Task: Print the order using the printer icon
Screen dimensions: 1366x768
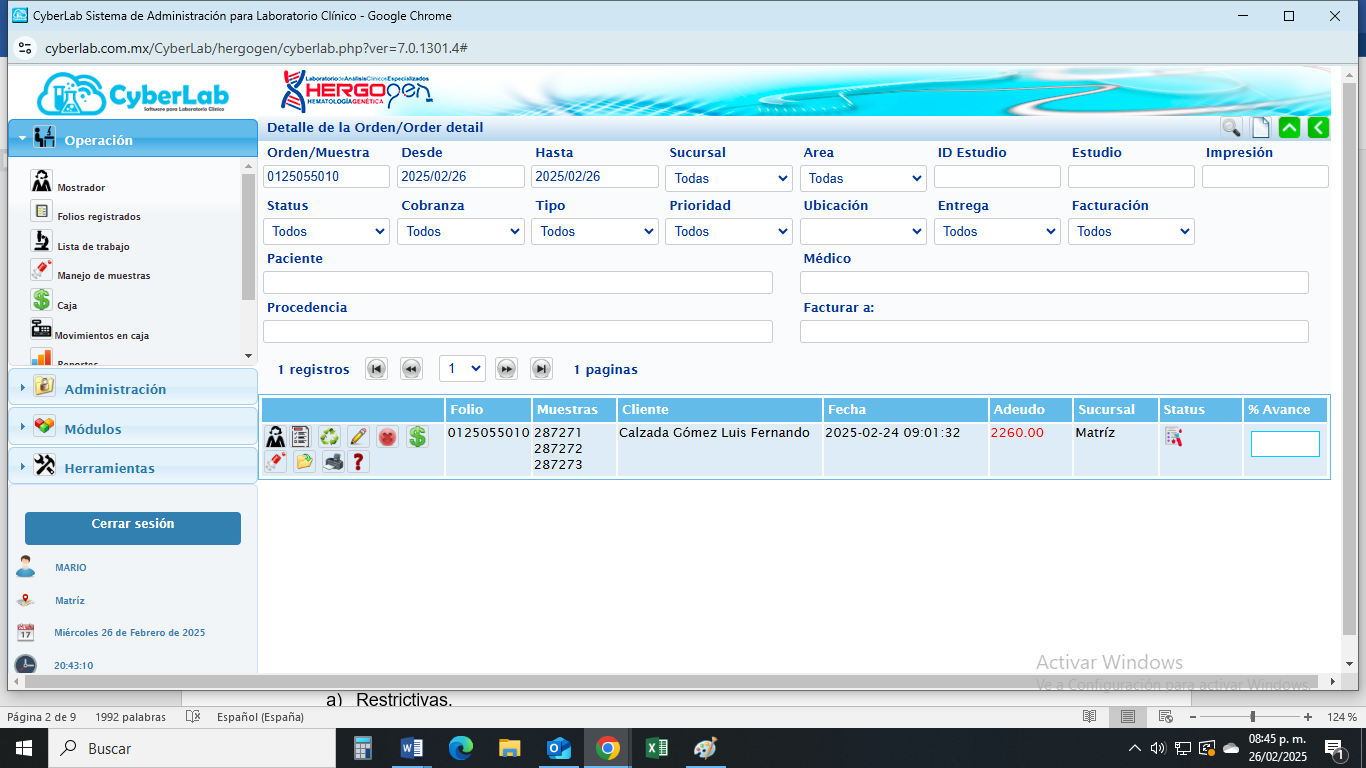Action: (x=333, y=462)
